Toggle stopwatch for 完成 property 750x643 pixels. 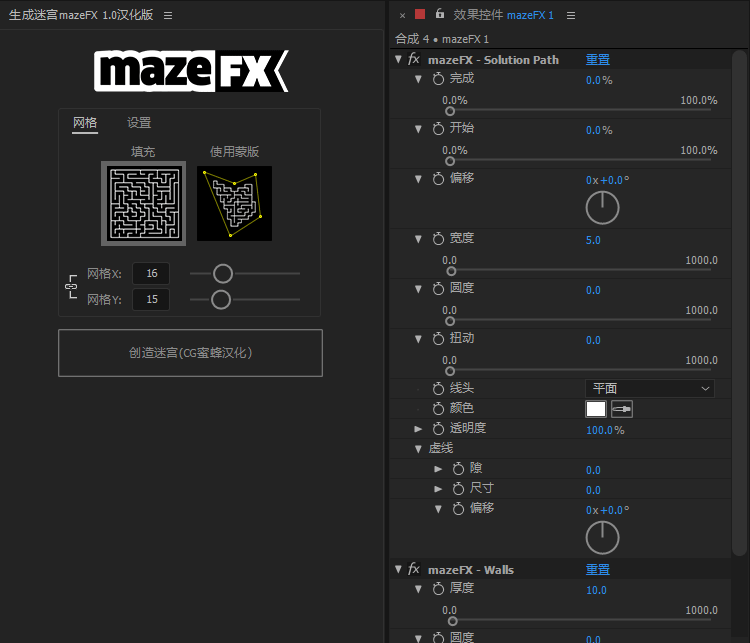pyautogui.click(x=438, y=79)
